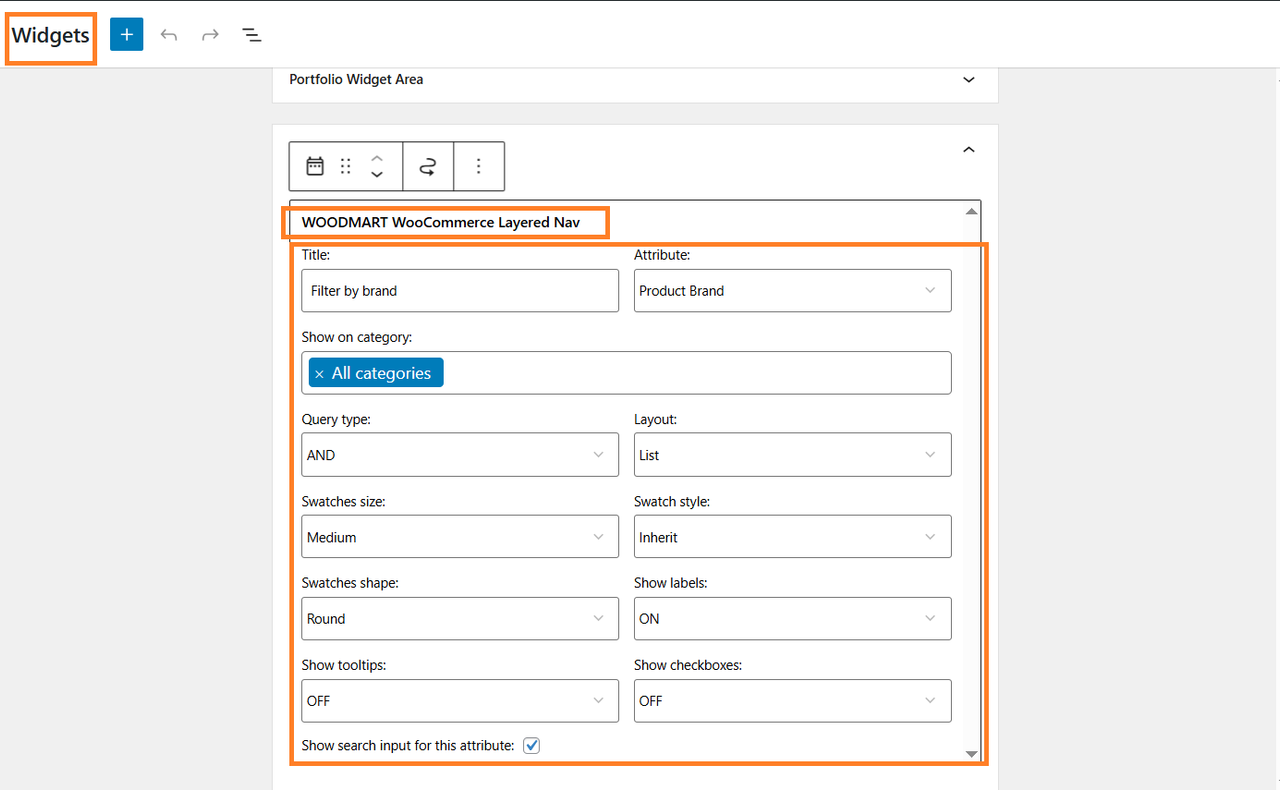Image resolution: width=1280 pixels, height=790 pixels.
Task: Toggle Show search input for this attribute checkbox
Action: (x=532, y=746)
